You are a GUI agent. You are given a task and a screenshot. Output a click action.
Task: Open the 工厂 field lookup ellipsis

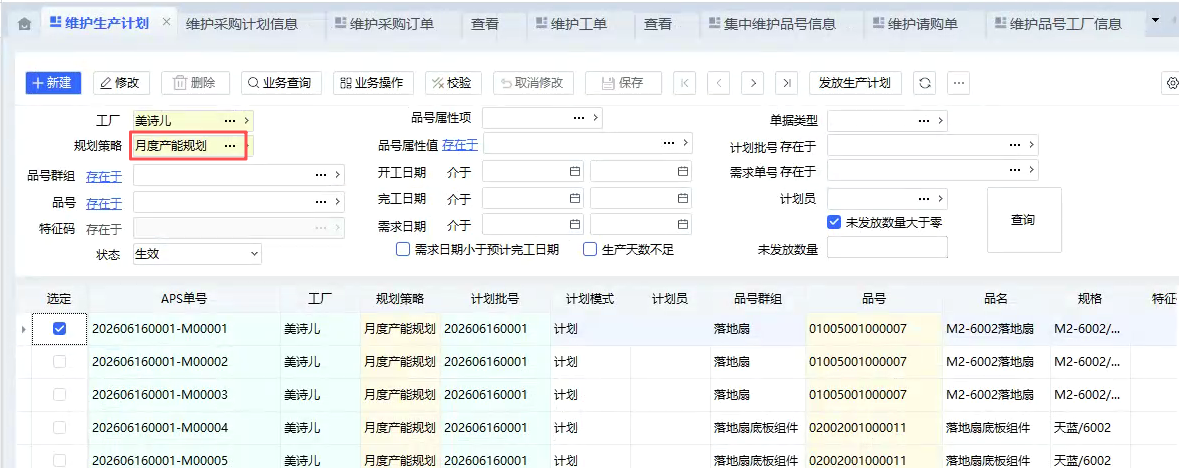tap(230, 120)
